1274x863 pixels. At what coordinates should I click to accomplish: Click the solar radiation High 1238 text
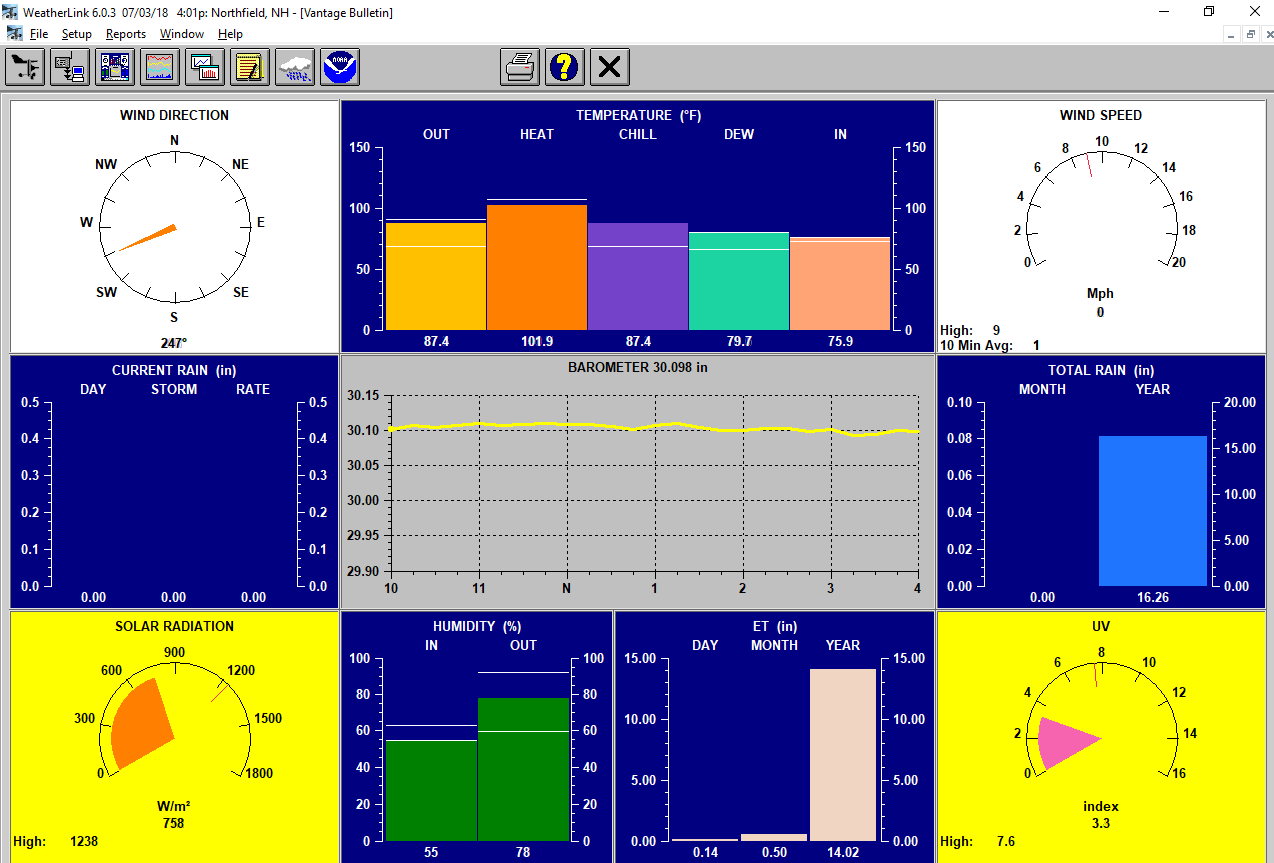(56, 841)
